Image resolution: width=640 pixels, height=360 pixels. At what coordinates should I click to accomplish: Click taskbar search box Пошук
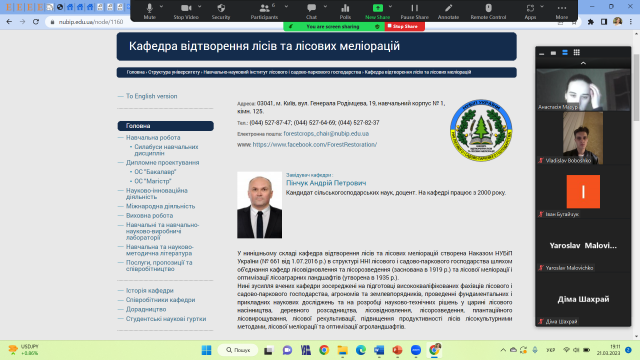click(238, 350)
